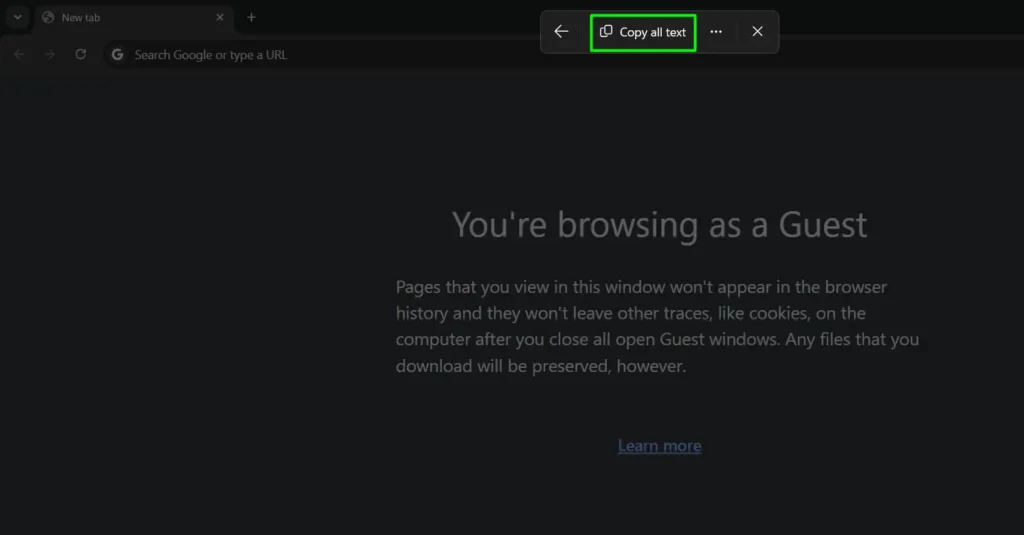Open the Learn more link
This screenshot has width=1024, height=535.
659,446
